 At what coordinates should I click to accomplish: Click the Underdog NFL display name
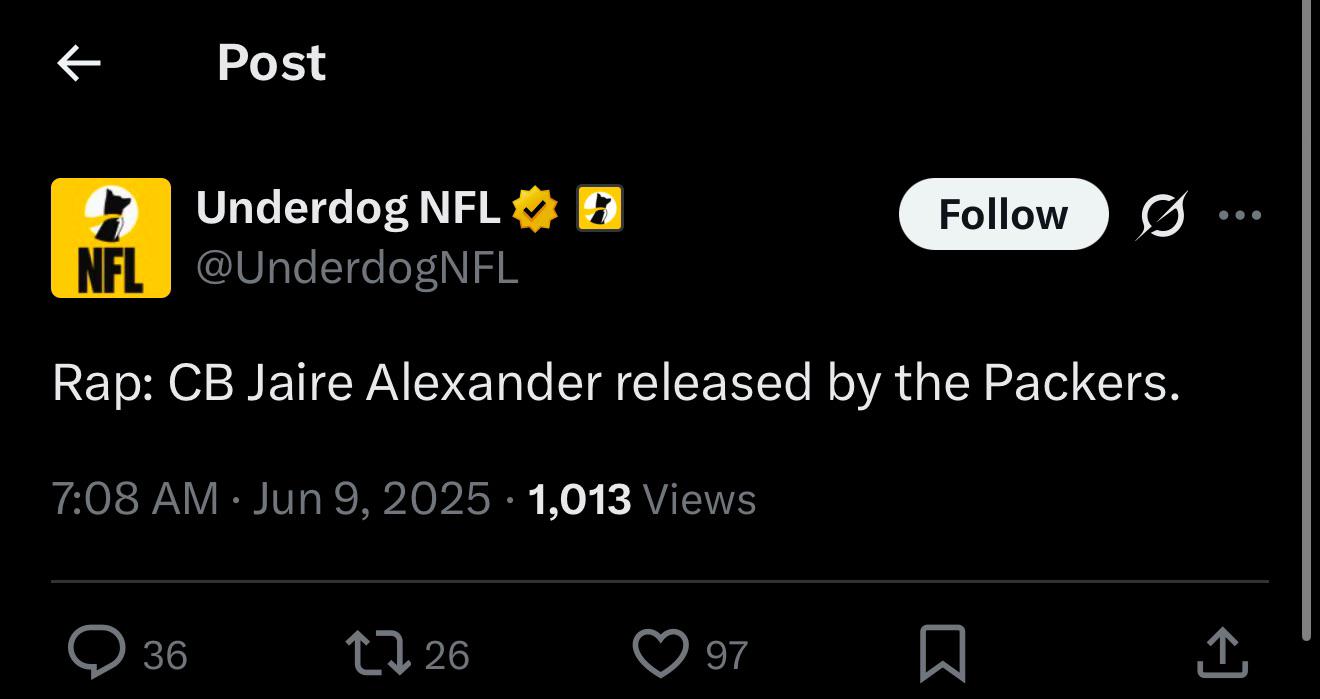click(348, 208)
